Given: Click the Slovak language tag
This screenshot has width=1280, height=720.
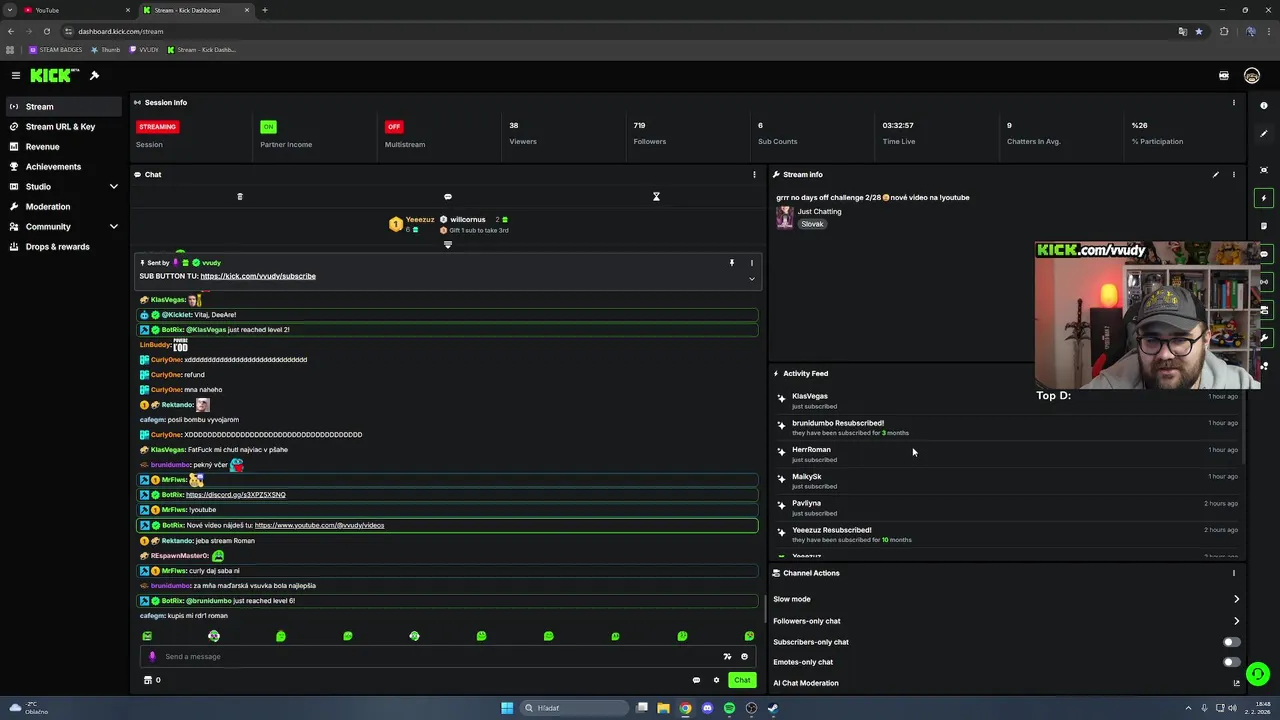Looking at the screenshot, I should tap(812, 224).
